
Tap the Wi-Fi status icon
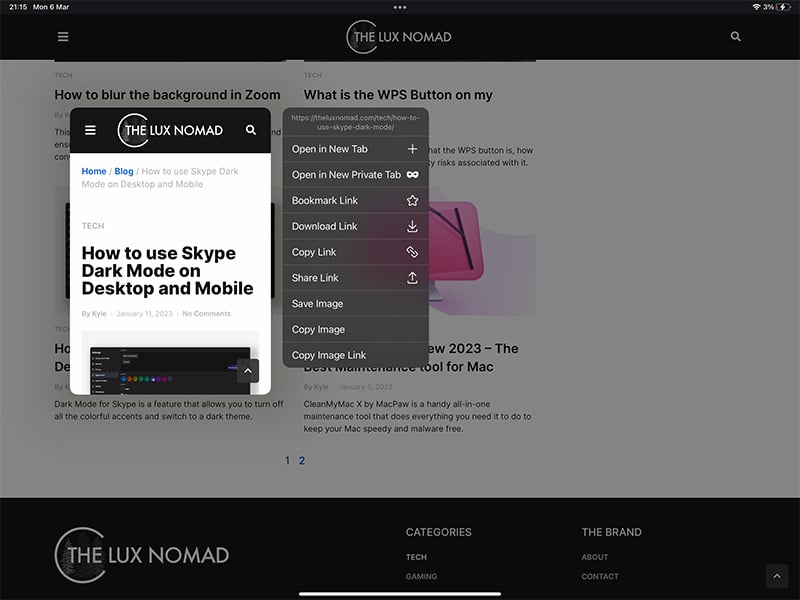756,7
